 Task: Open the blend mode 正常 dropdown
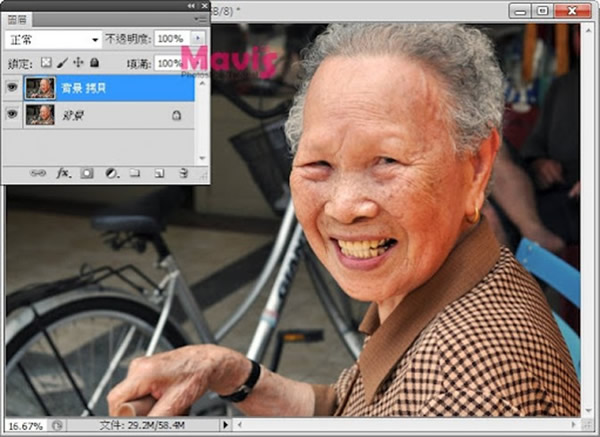pyautogui.click(x=53, y=39)
